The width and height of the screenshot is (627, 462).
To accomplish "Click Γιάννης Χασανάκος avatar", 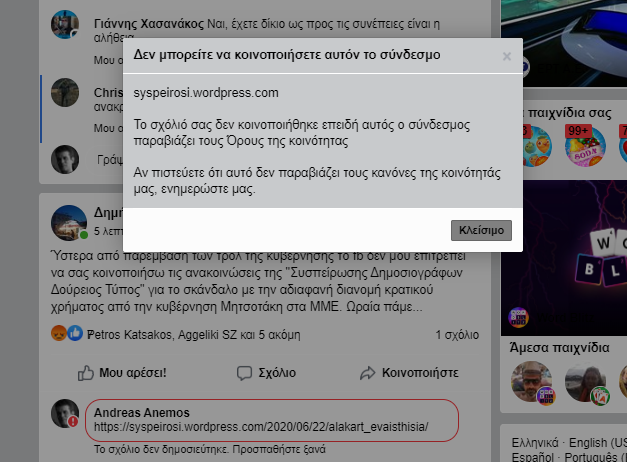I will [x=65, y=24].
